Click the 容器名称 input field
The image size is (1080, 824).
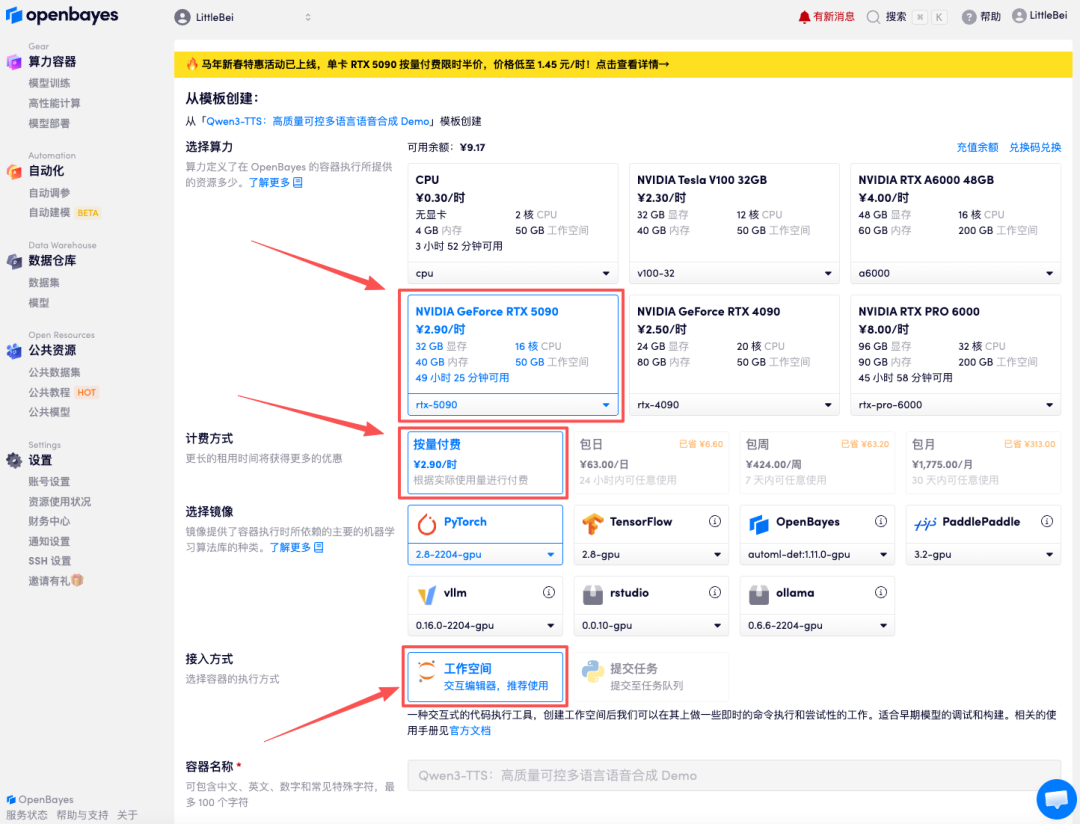(x=734, y=776)
